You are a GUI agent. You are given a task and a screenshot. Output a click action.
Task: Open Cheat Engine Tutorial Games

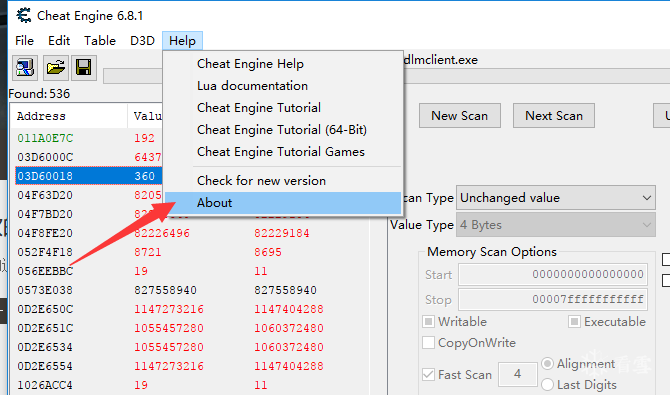click(x=283, y=152)
